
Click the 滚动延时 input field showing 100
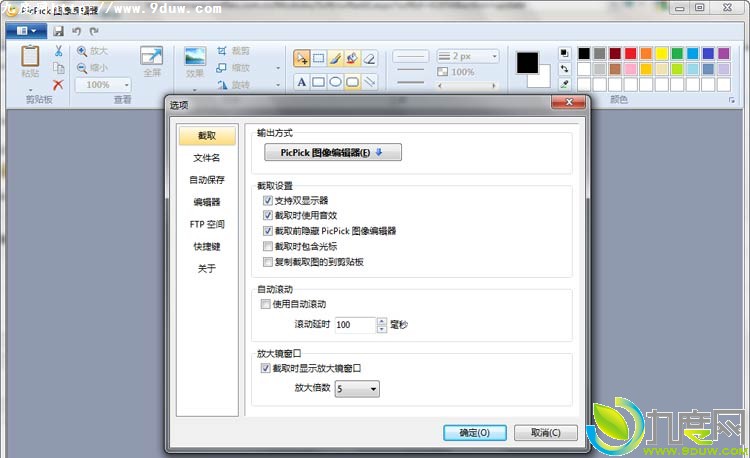[x=355, y=325]
